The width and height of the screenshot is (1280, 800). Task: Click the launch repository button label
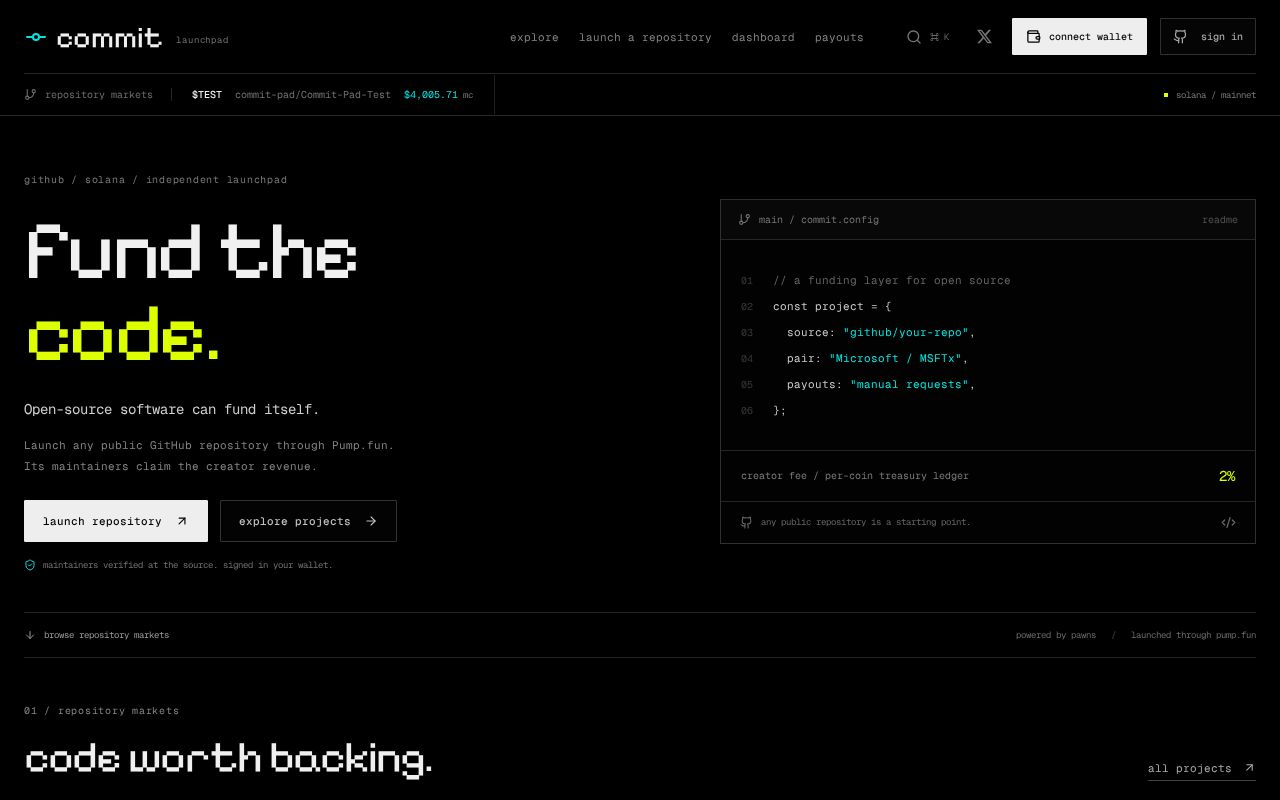point(102,521)
